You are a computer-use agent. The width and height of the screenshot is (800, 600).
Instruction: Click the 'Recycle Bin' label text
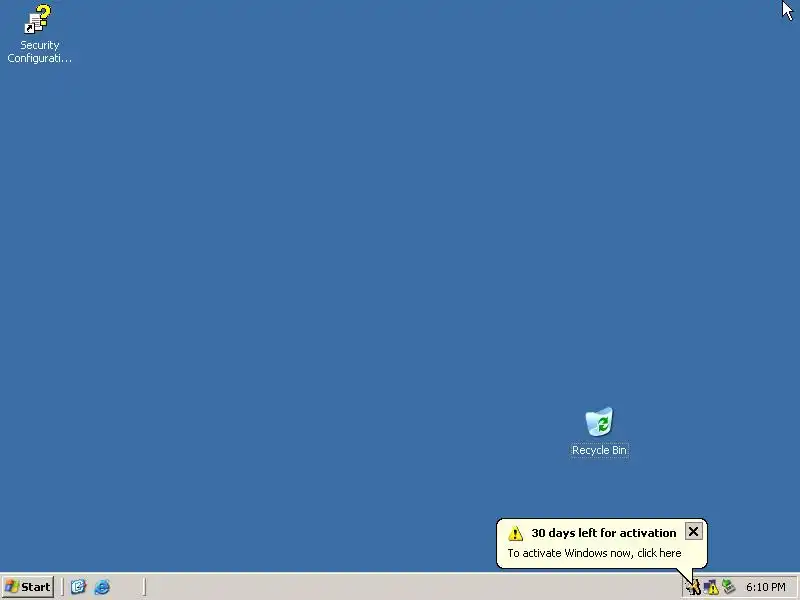[x=599, y=450]
